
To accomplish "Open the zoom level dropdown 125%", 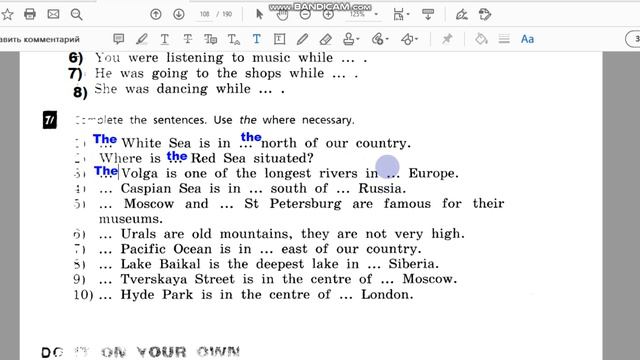I will 363,14.
